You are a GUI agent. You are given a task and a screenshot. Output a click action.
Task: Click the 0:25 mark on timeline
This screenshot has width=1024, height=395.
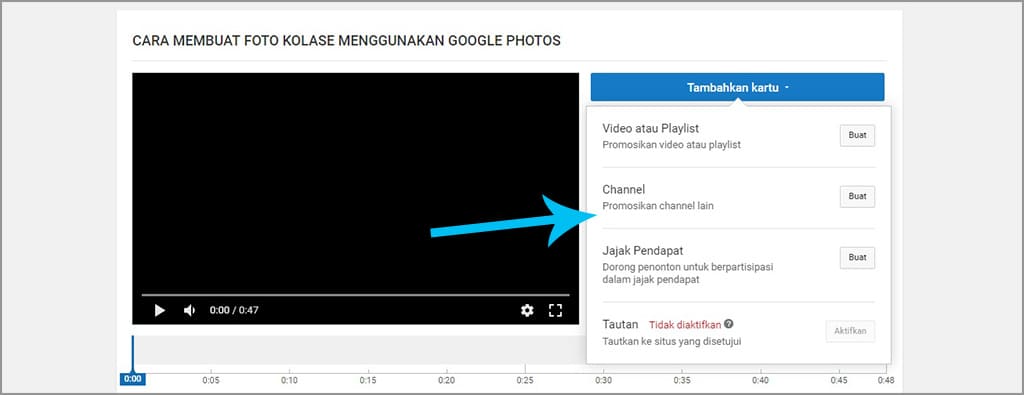click(x=525, y=380)
